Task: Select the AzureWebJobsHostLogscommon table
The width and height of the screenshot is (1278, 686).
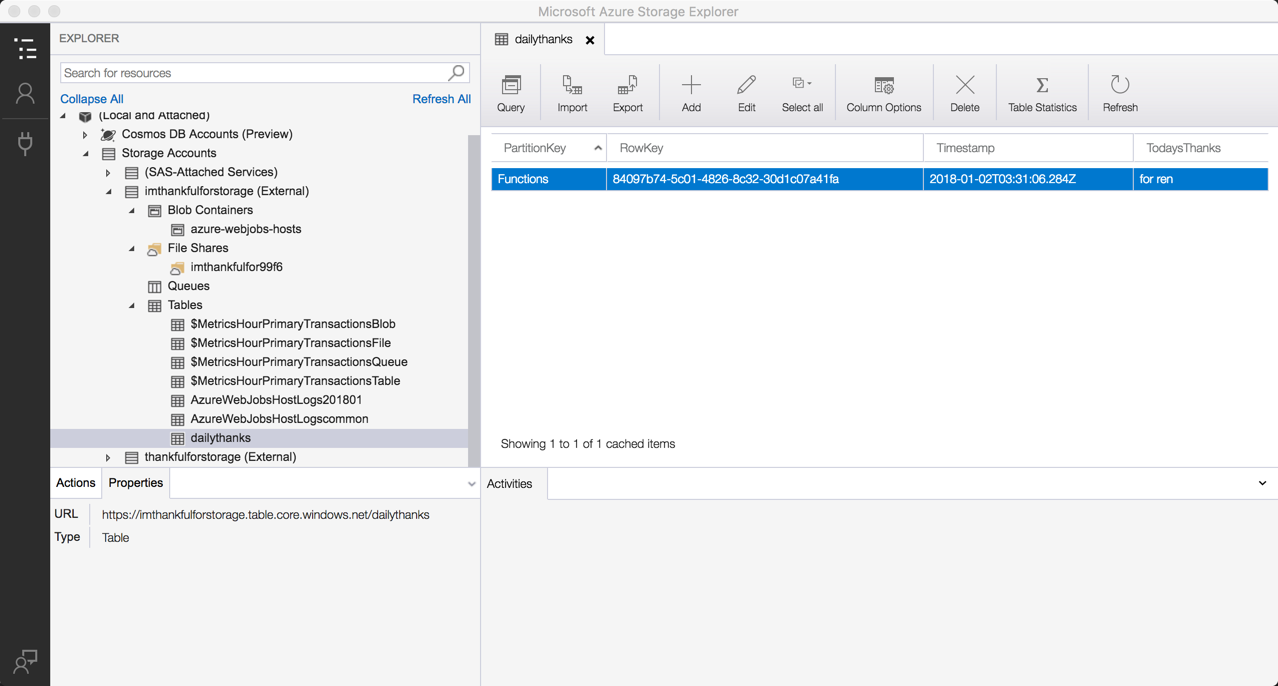Action: pos(279,419)
